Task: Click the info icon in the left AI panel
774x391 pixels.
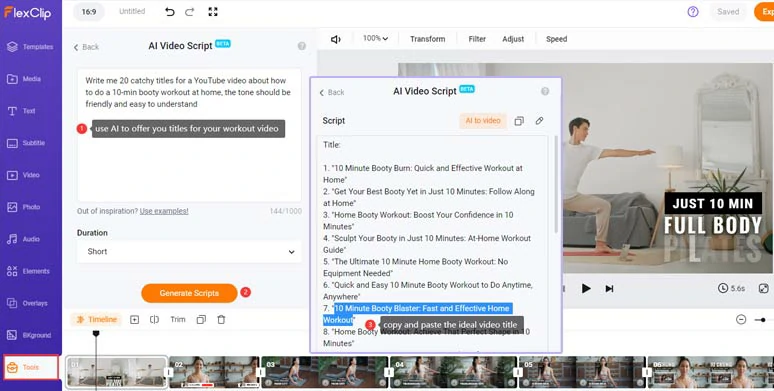Action: pyautogui.click(x=302, y=46)
